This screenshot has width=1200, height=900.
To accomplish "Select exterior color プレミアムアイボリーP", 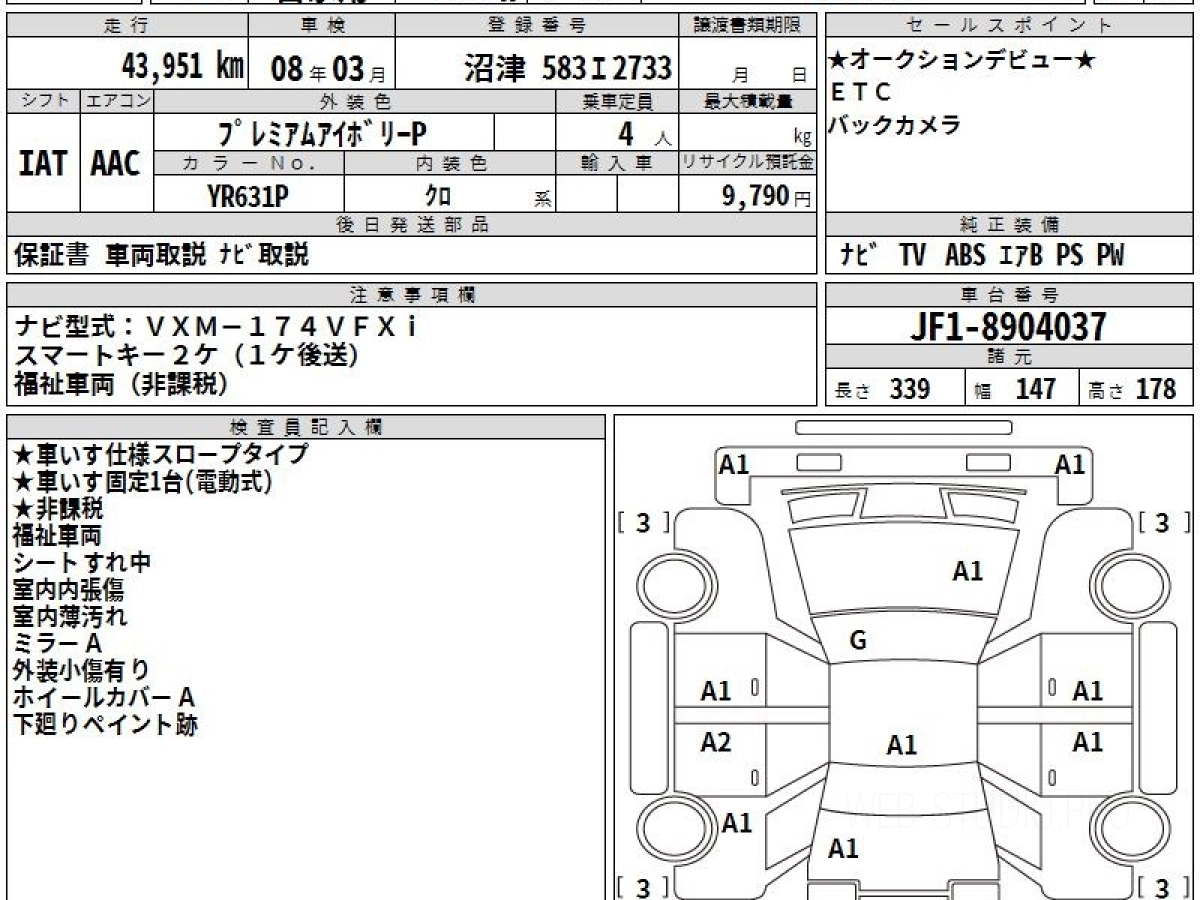I will point(322,133).
